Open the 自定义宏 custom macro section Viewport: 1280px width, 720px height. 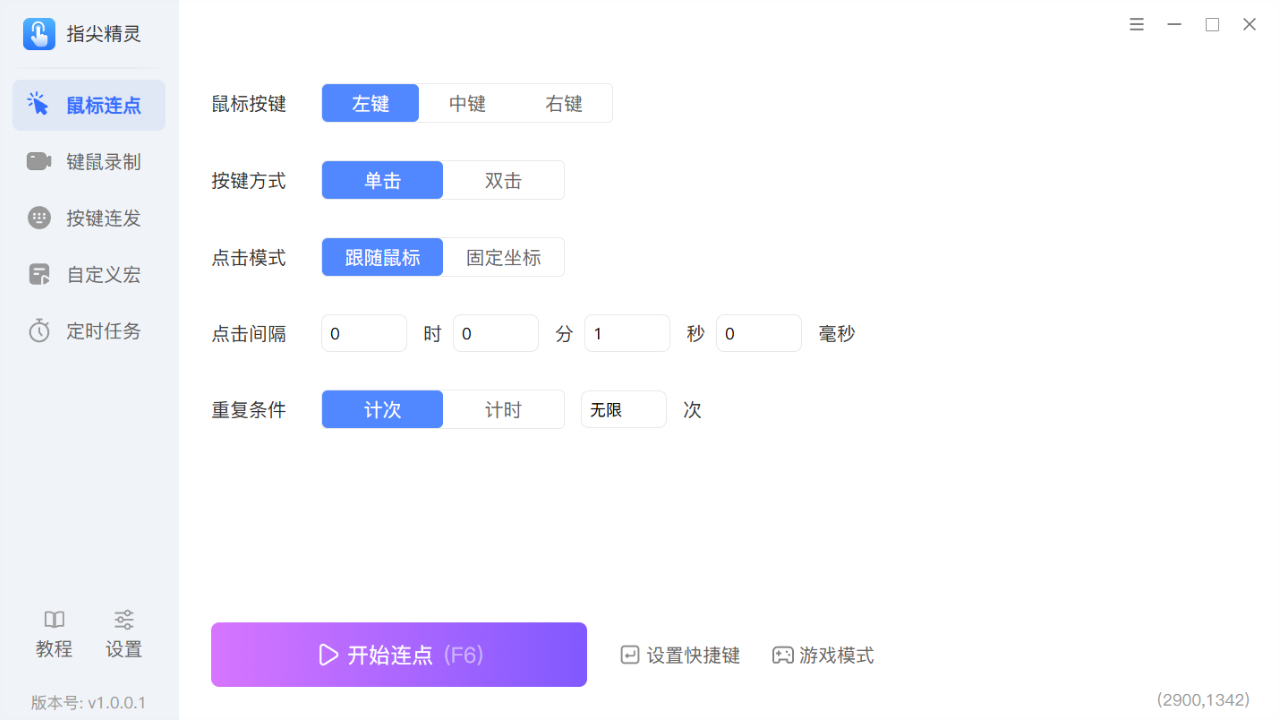pyautogui.click(x=89, y=274)
